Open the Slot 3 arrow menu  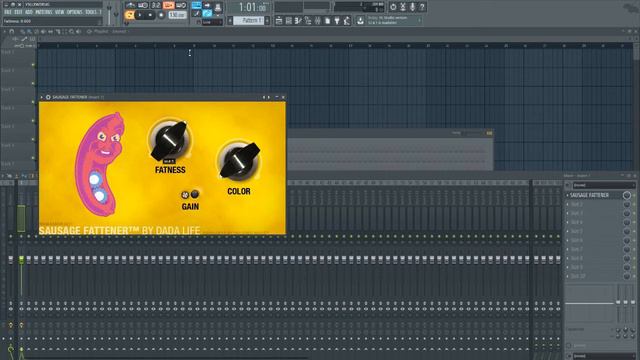pyautogui.click(x=567, y=213)
